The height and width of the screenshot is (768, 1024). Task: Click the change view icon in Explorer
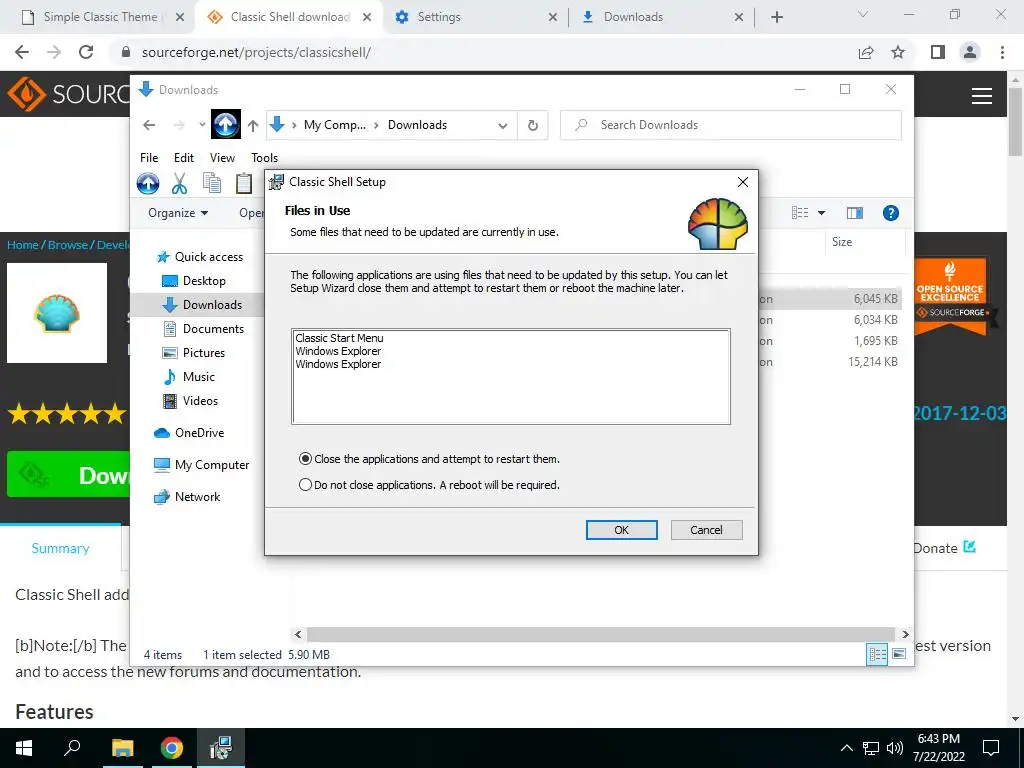800,213
